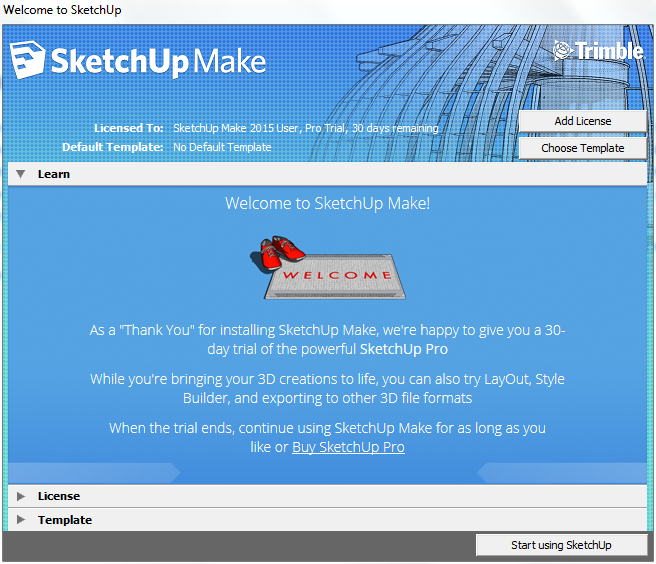Open the Template section header label
Viewport: 656px width, 564px height.
pos(65,520)
